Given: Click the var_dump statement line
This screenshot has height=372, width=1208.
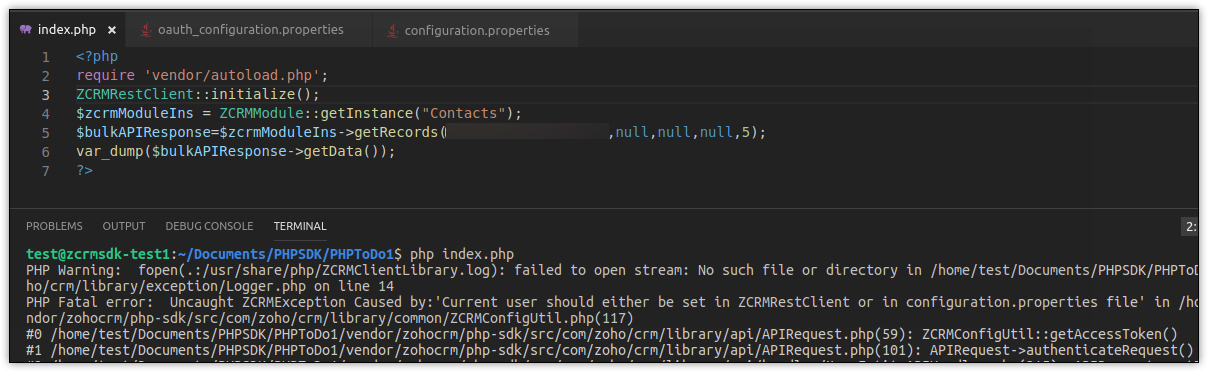Looking at the screenshot, I should [236, 151].
